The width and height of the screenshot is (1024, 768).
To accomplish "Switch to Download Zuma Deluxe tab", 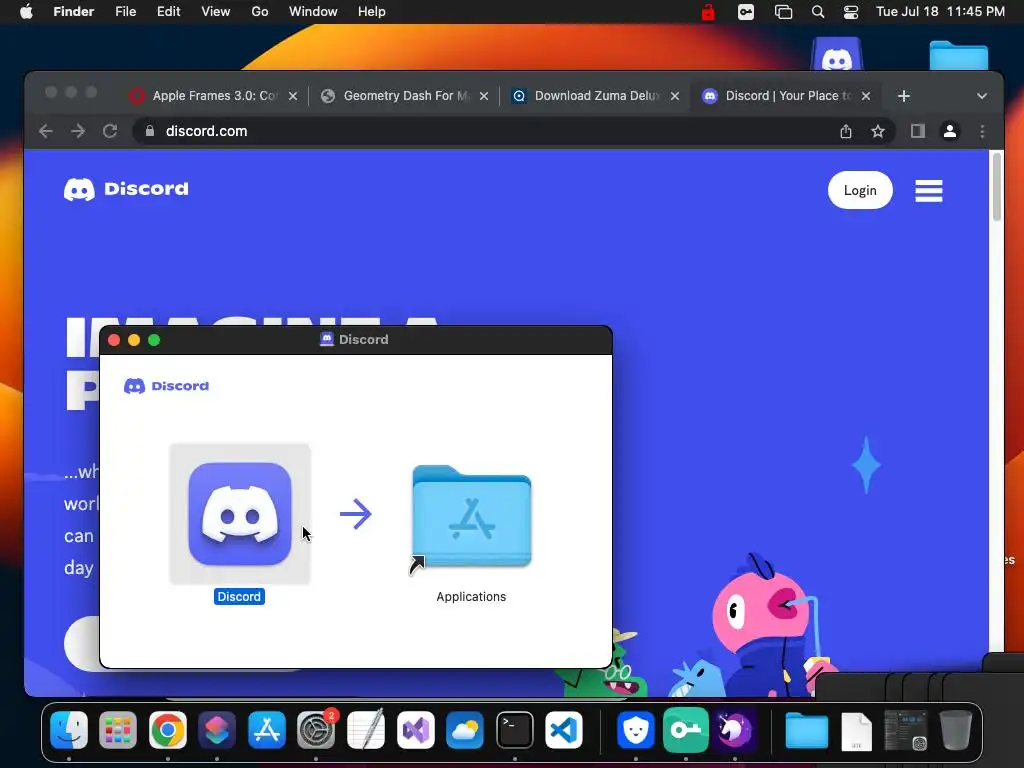I will coord(596,96).
